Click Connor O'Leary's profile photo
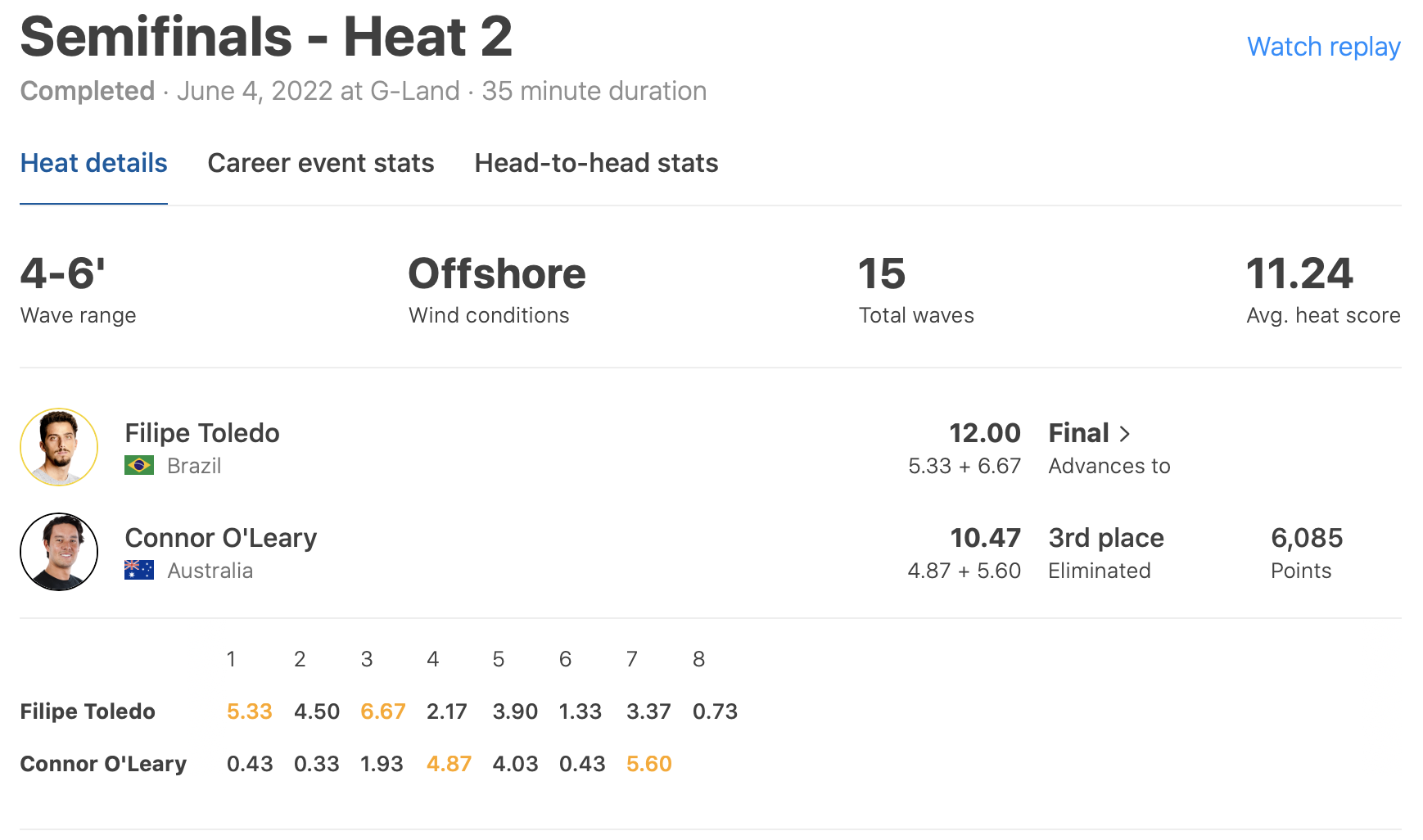This screenshot has height=840, width=1423. tap(59, 552)
